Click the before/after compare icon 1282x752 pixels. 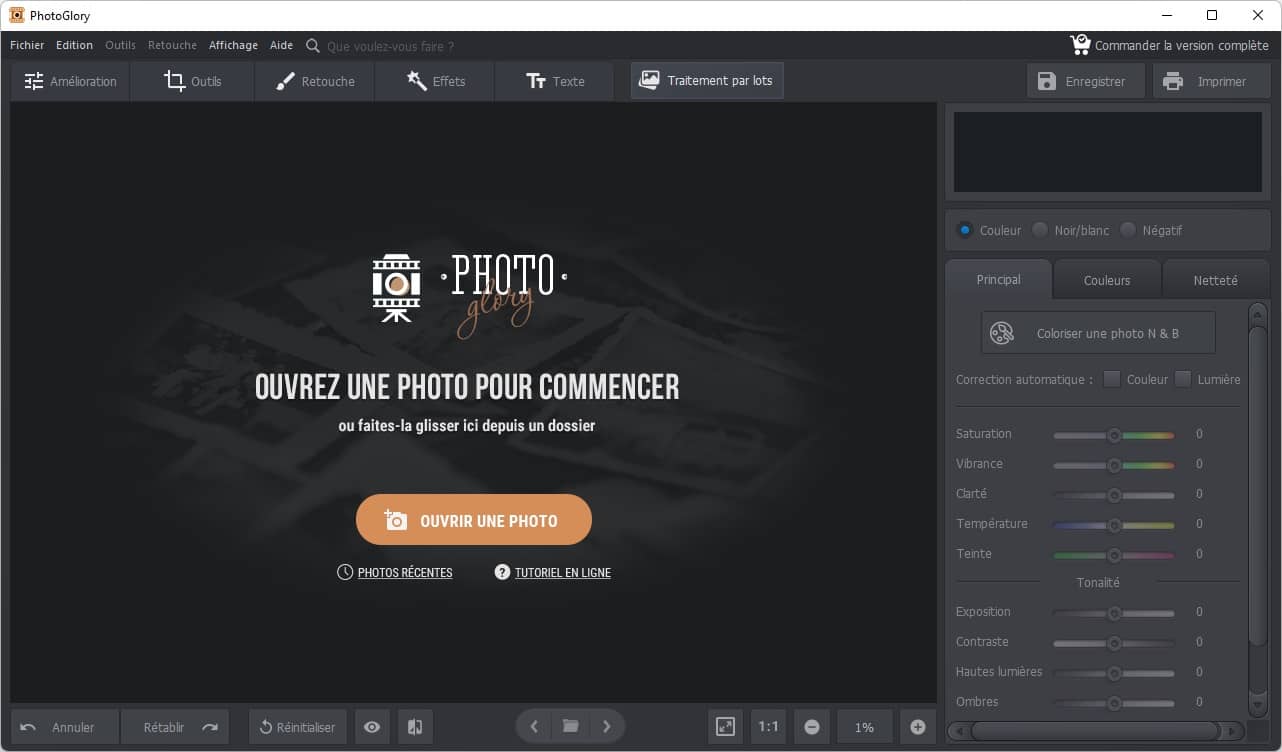(x=415, y=727)
